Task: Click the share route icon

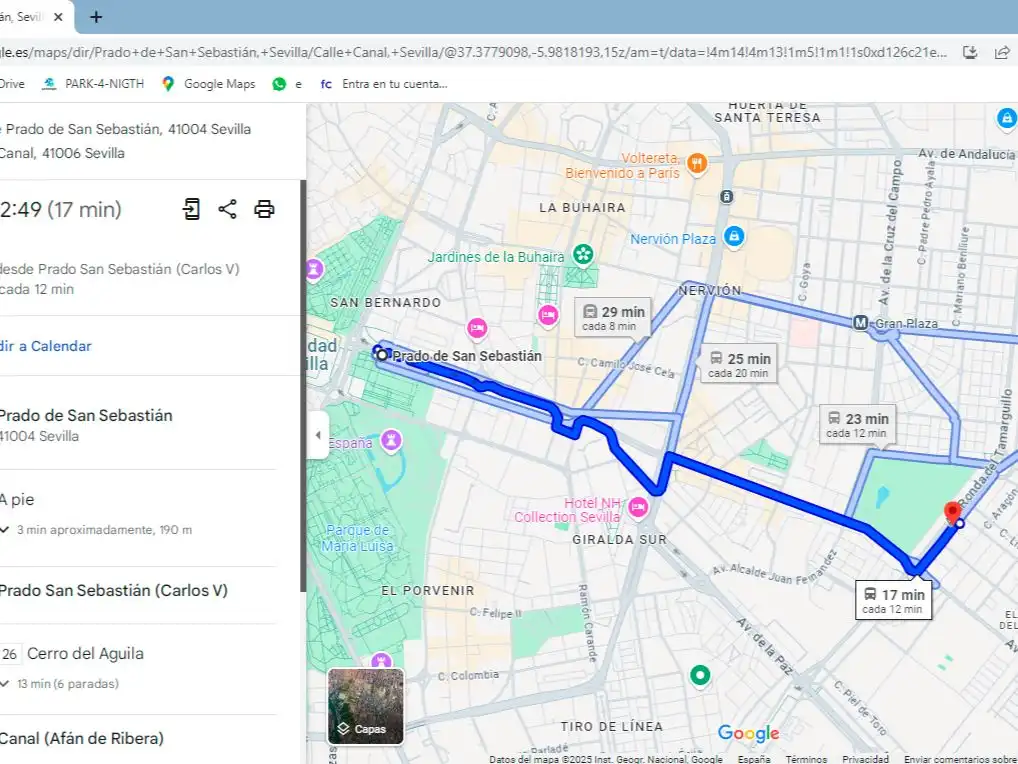Action: click(x=227, y=209)
